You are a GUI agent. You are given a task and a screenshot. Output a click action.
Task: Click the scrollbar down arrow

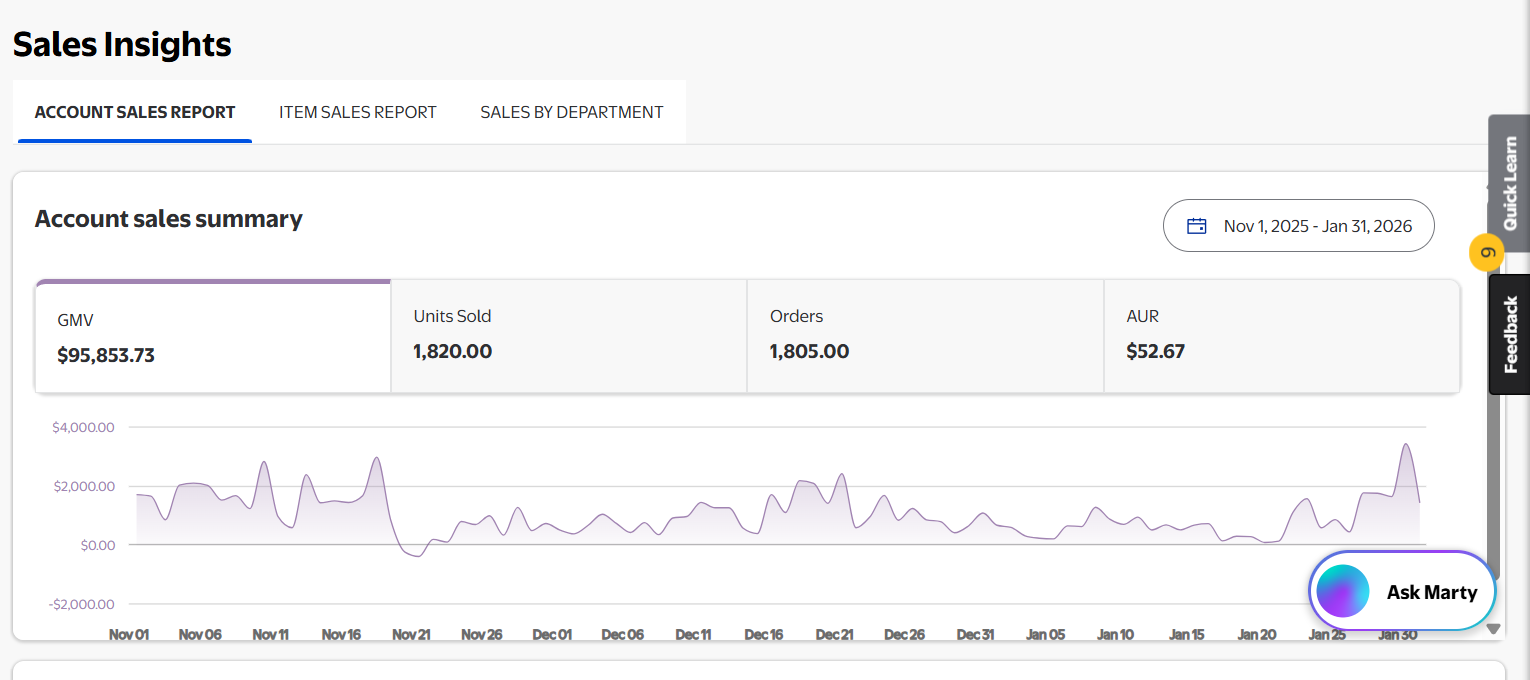tap(1493, 629)
